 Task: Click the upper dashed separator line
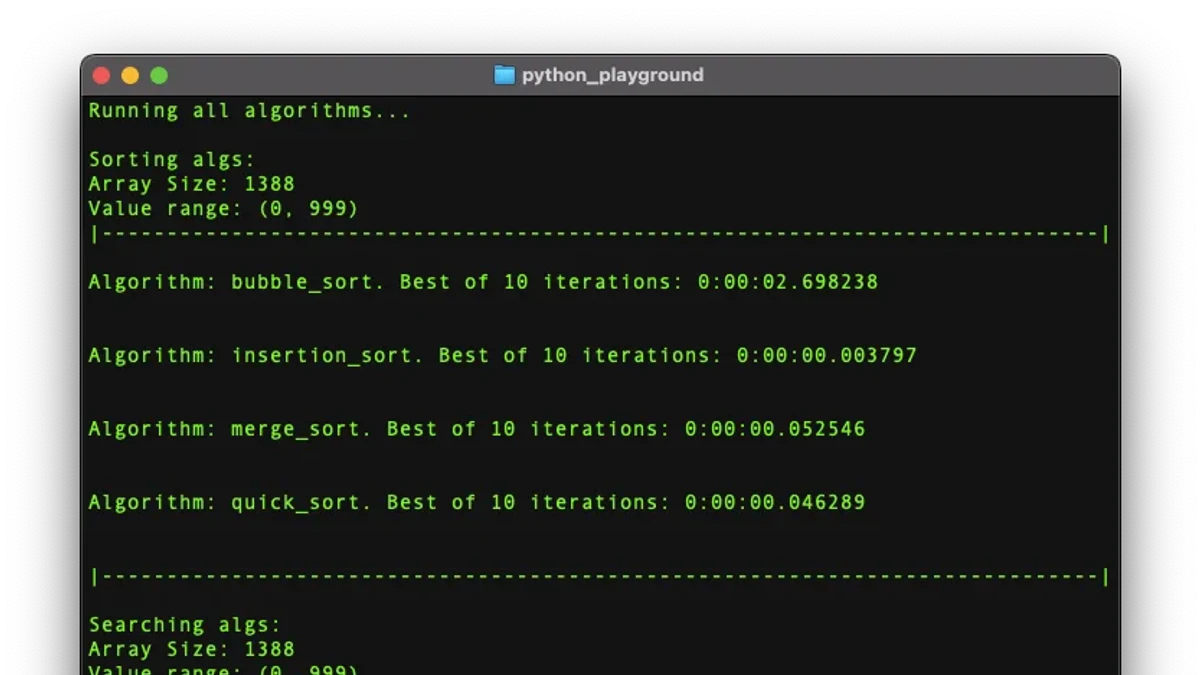tap(599, 234)
